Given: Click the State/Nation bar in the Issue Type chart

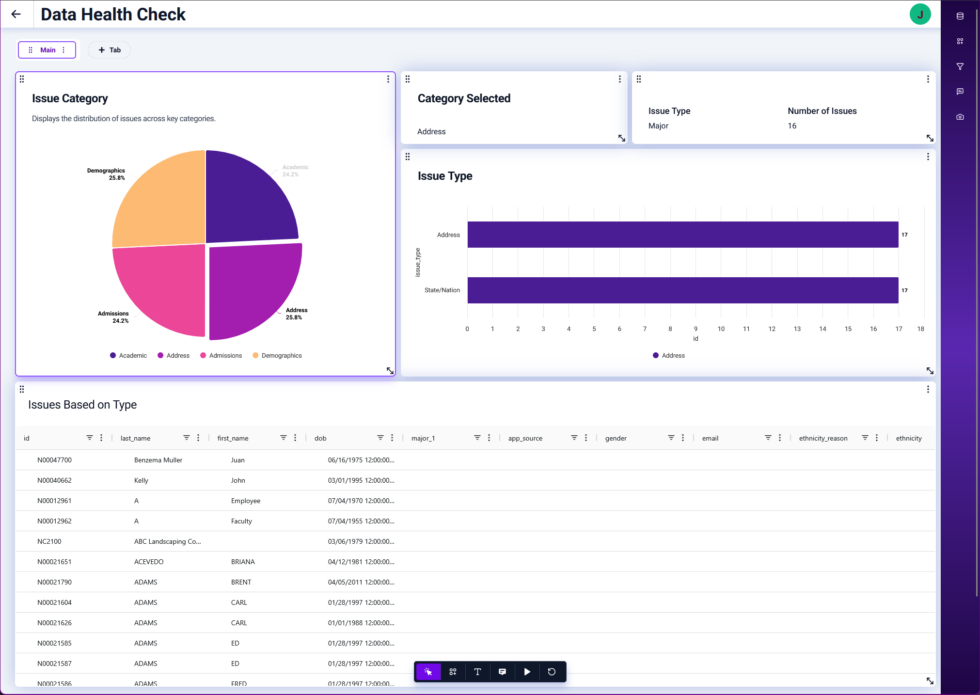Looking at the screenshot, I should 682,290.
